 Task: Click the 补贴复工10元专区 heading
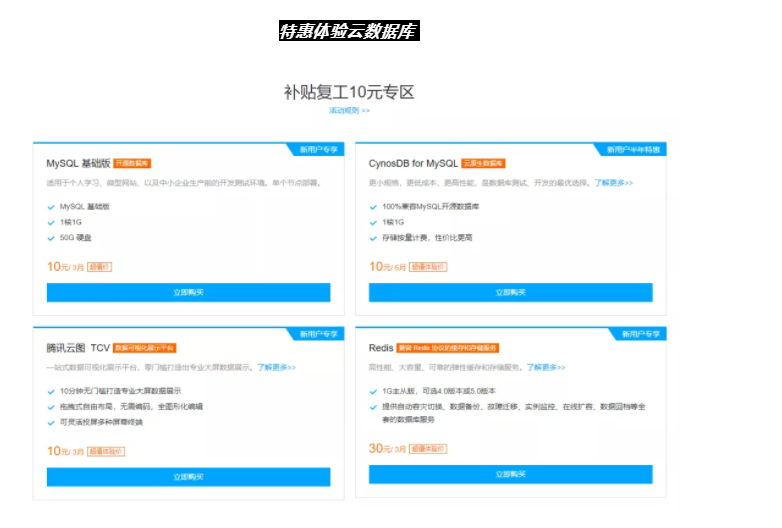pyautogui.click(x=349, y=92)
